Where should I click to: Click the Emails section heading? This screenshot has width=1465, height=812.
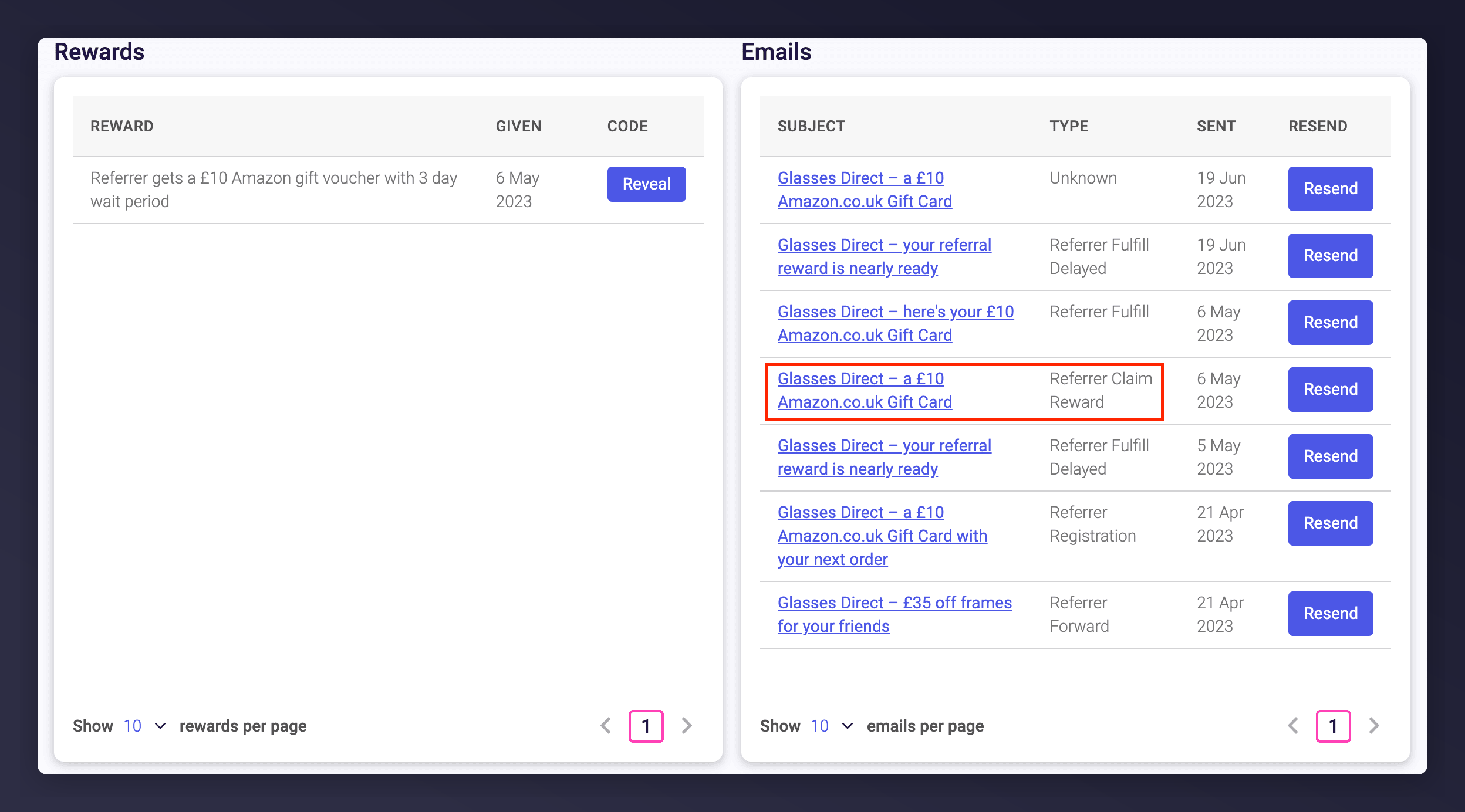tap(776, 52)
